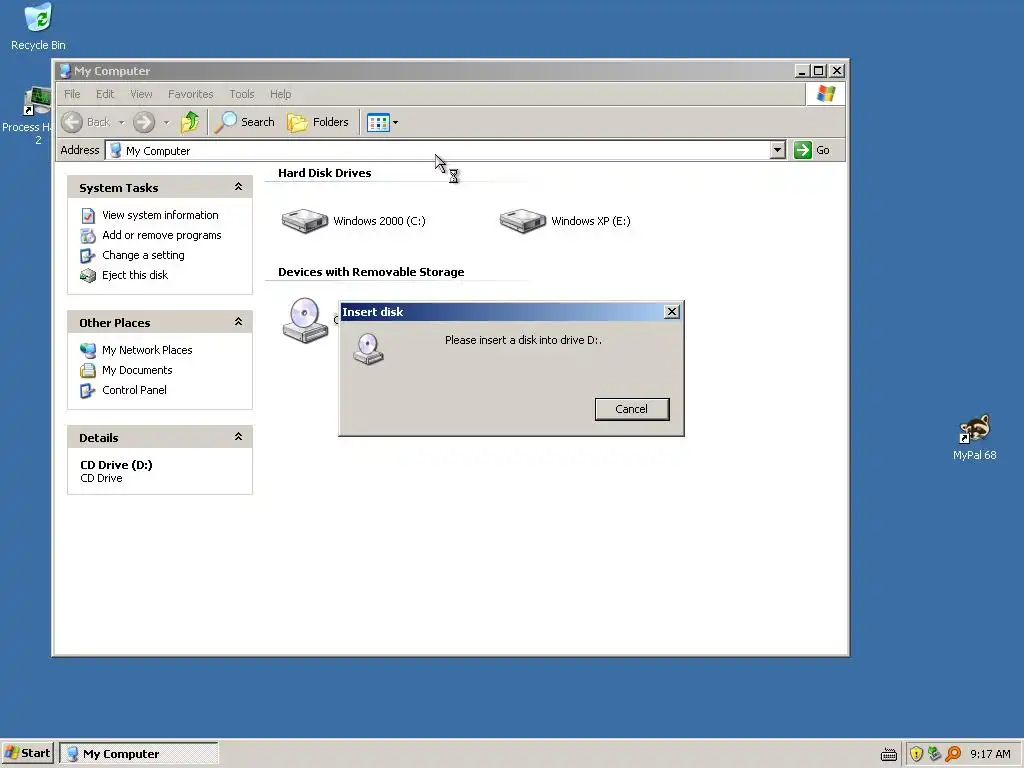Select the Windows 2000 (C:) drive icon
The width and height of the screenshot is (1024, 768).
304,221
